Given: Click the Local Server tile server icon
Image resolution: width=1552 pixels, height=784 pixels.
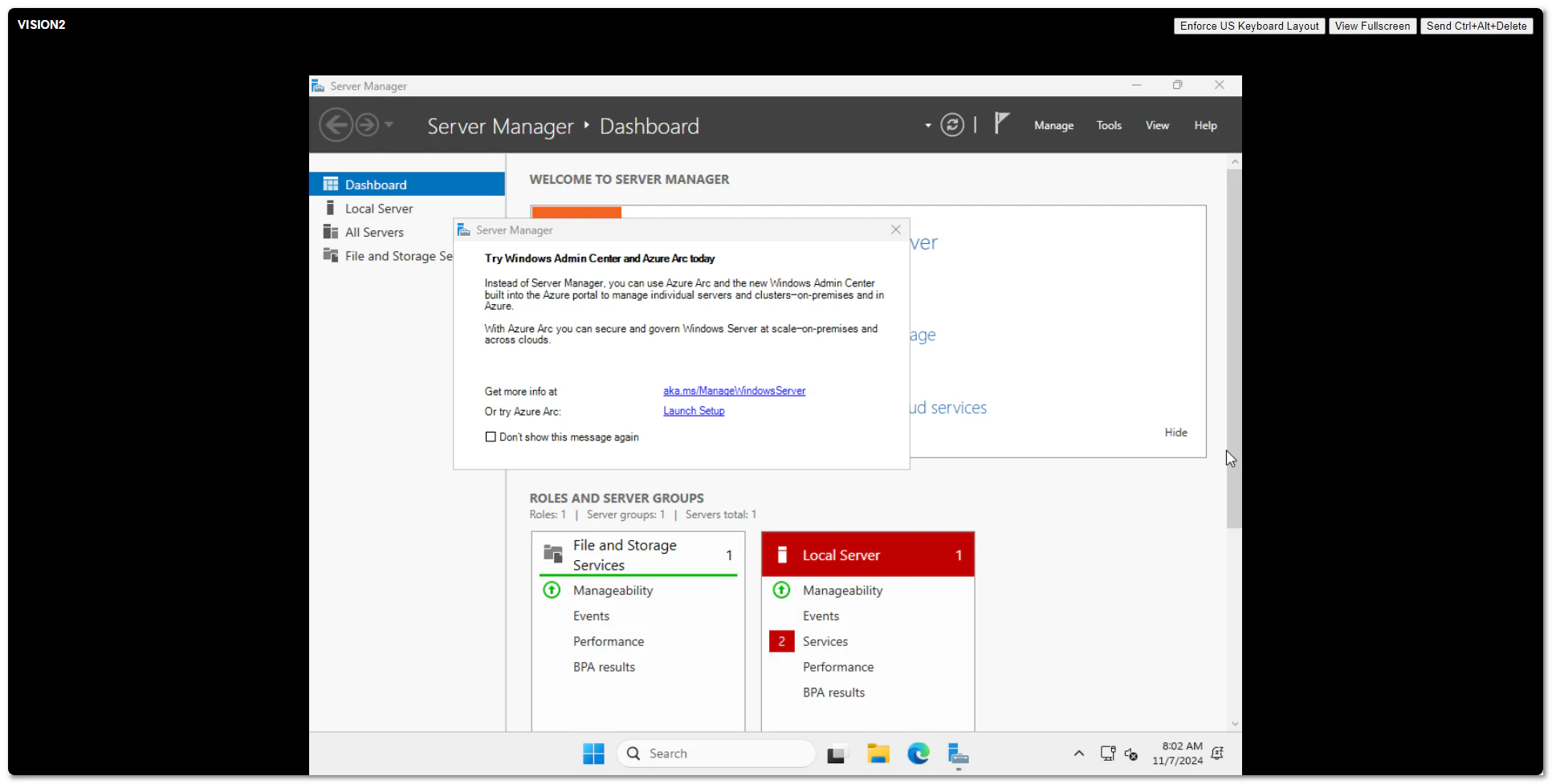Looking at the screenshot, I should pyautogui.click(x=782, y=554).
